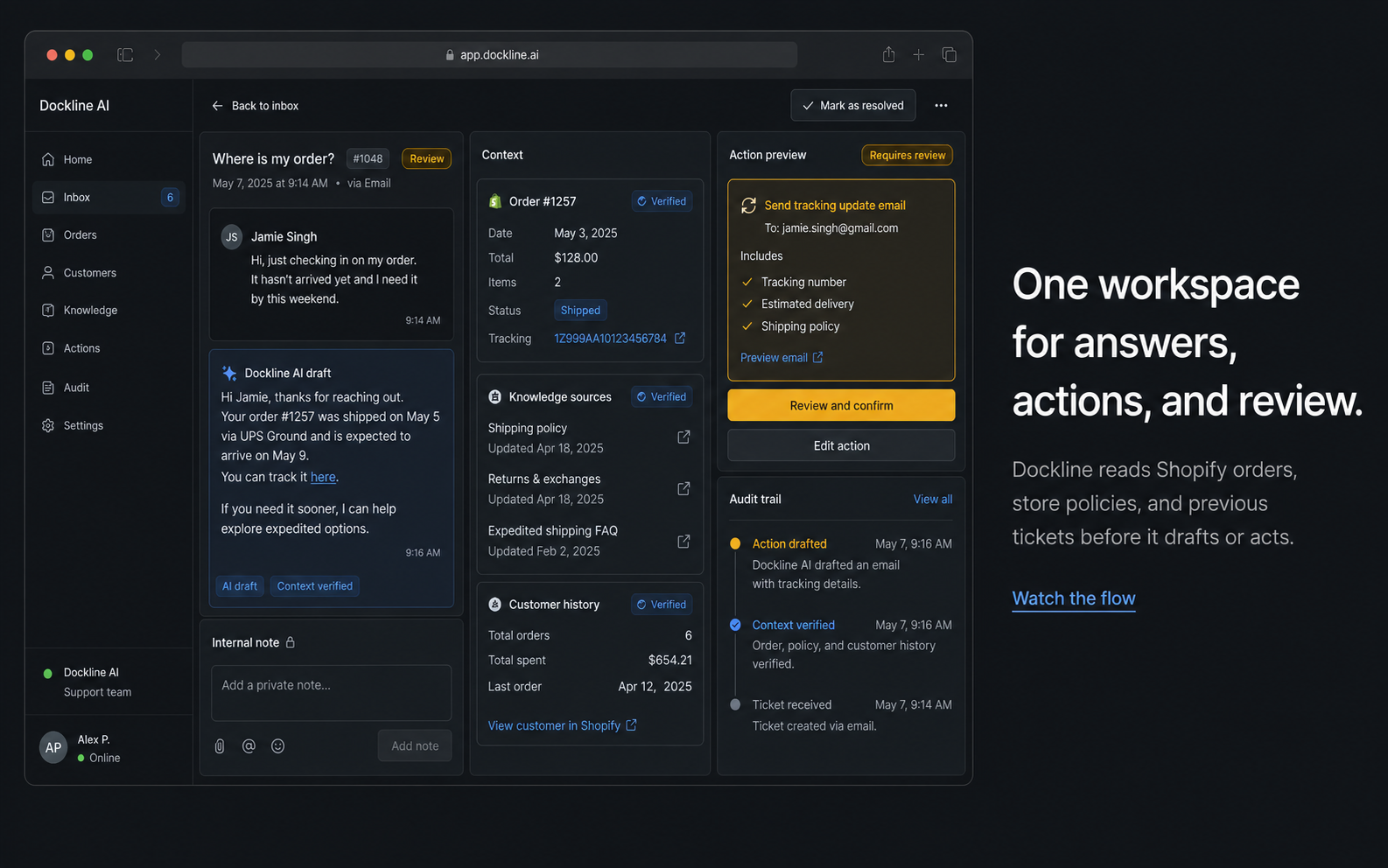The width and height of the screenshot is (1388, 868).
Task: Open Expedited shipping FAQ external link icon
Action: pos(683,542)
